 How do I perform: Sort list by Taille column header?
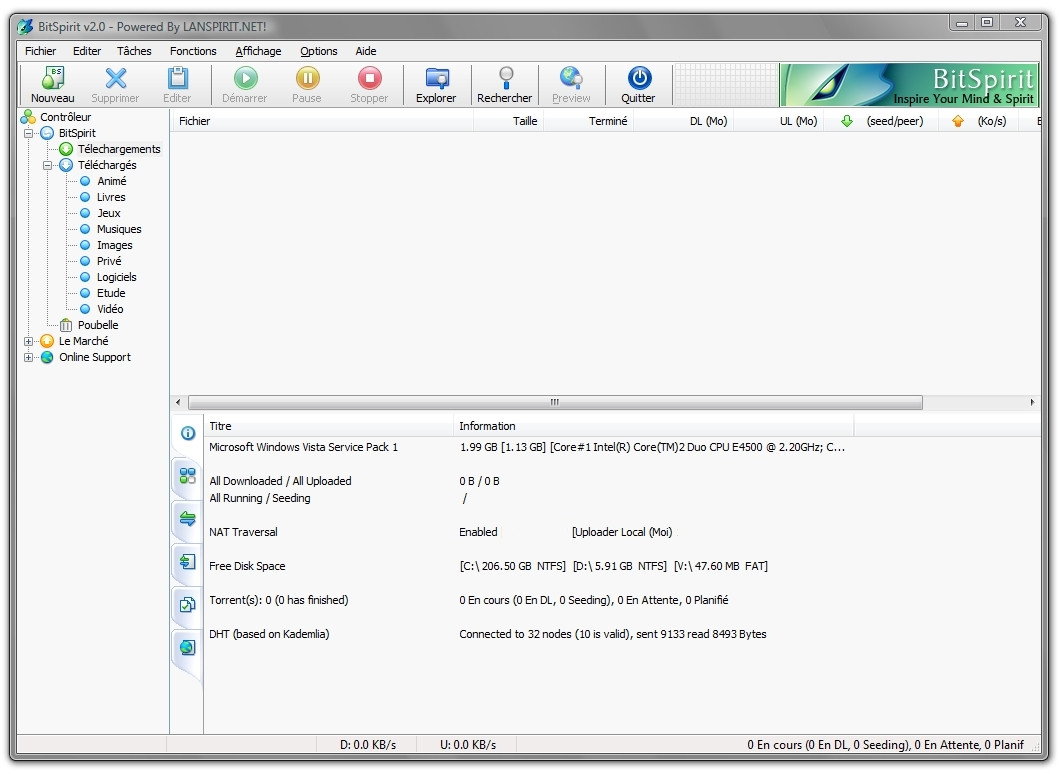pos(524,121)
